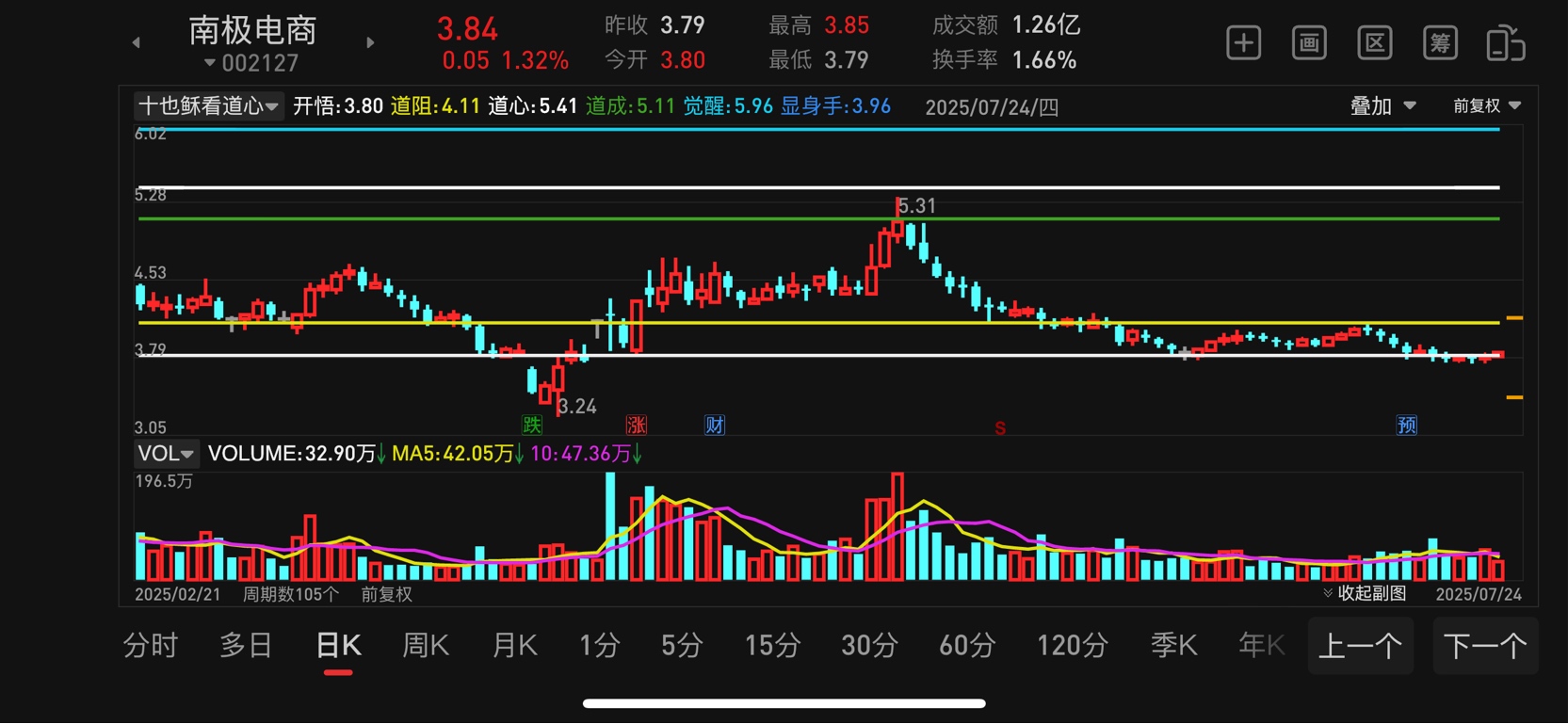This screenshot has height=724, width=1568.
Task: Select the 年K yearly tab
Action: pos(1262,646)
